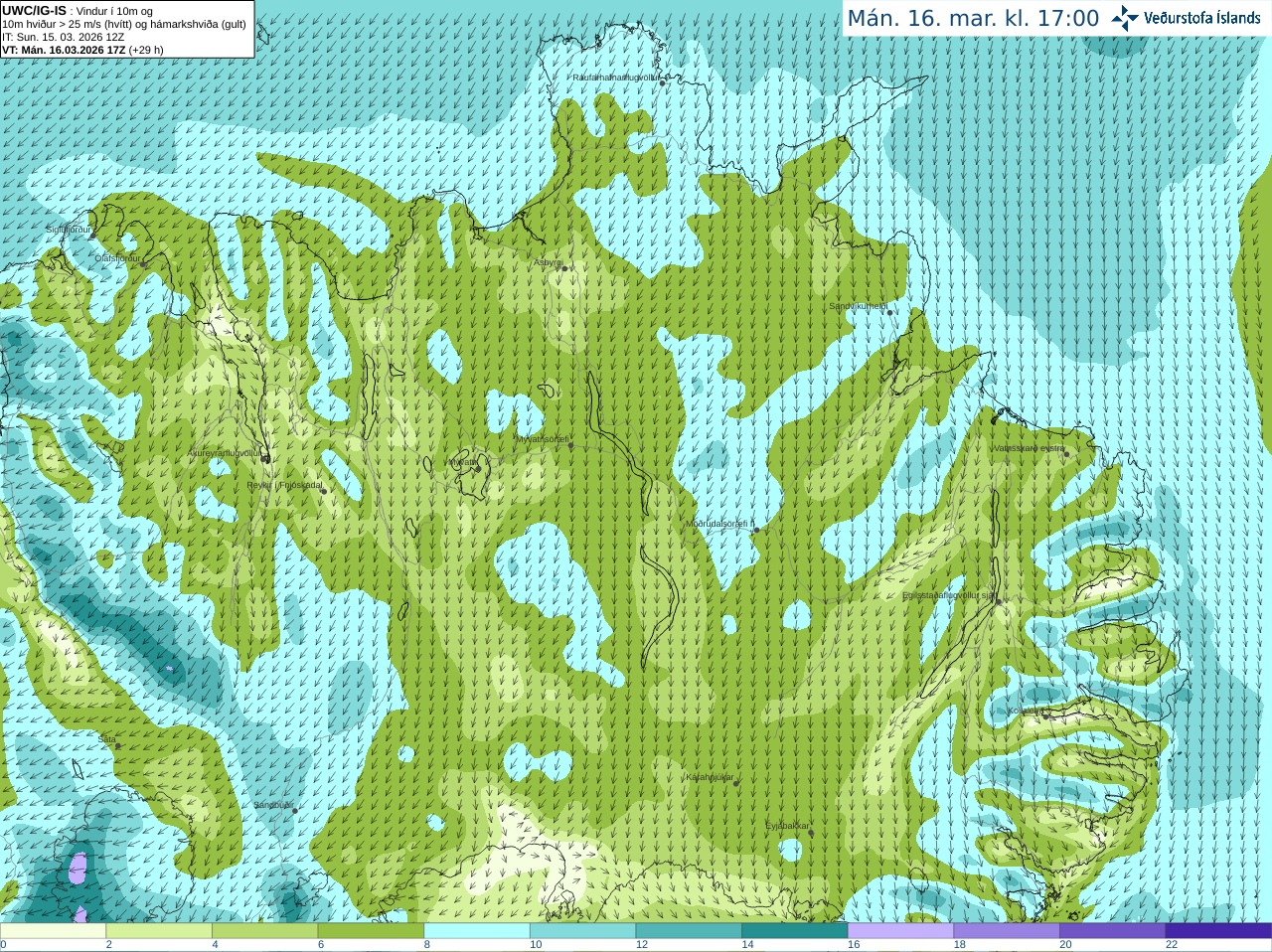Click the Reykir í Fnjóskadal station label
This screenshot has height=952, width=1272.
coord(284,485)
